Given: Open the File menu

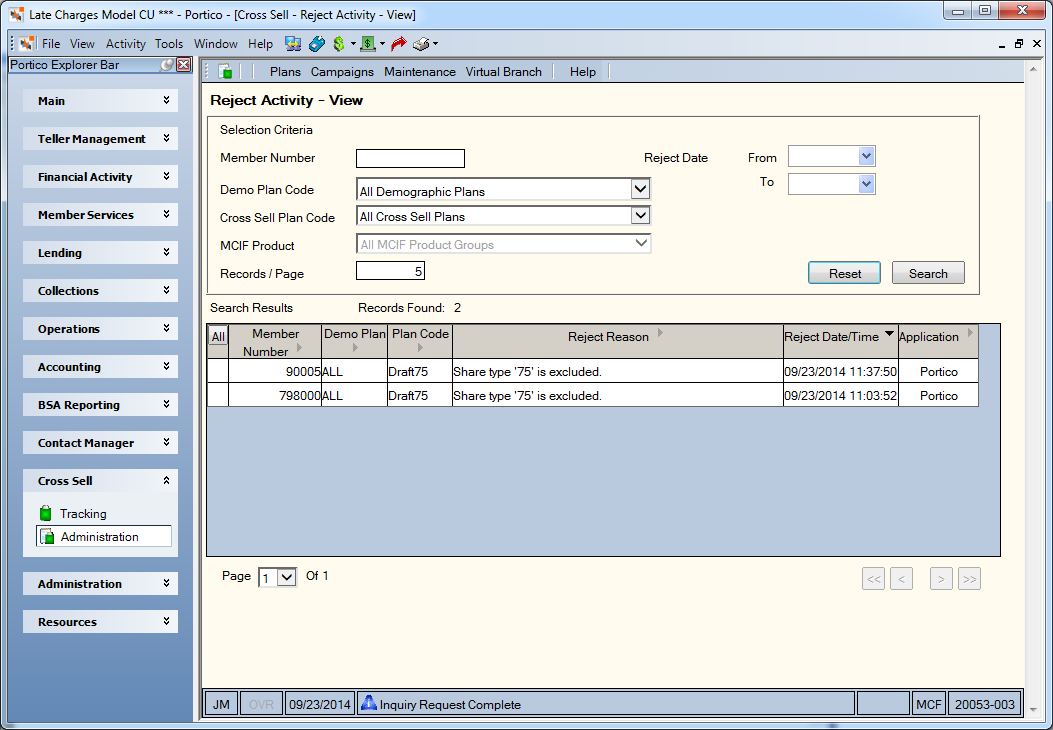Looking at the screenshot, I should click(51, 44).
